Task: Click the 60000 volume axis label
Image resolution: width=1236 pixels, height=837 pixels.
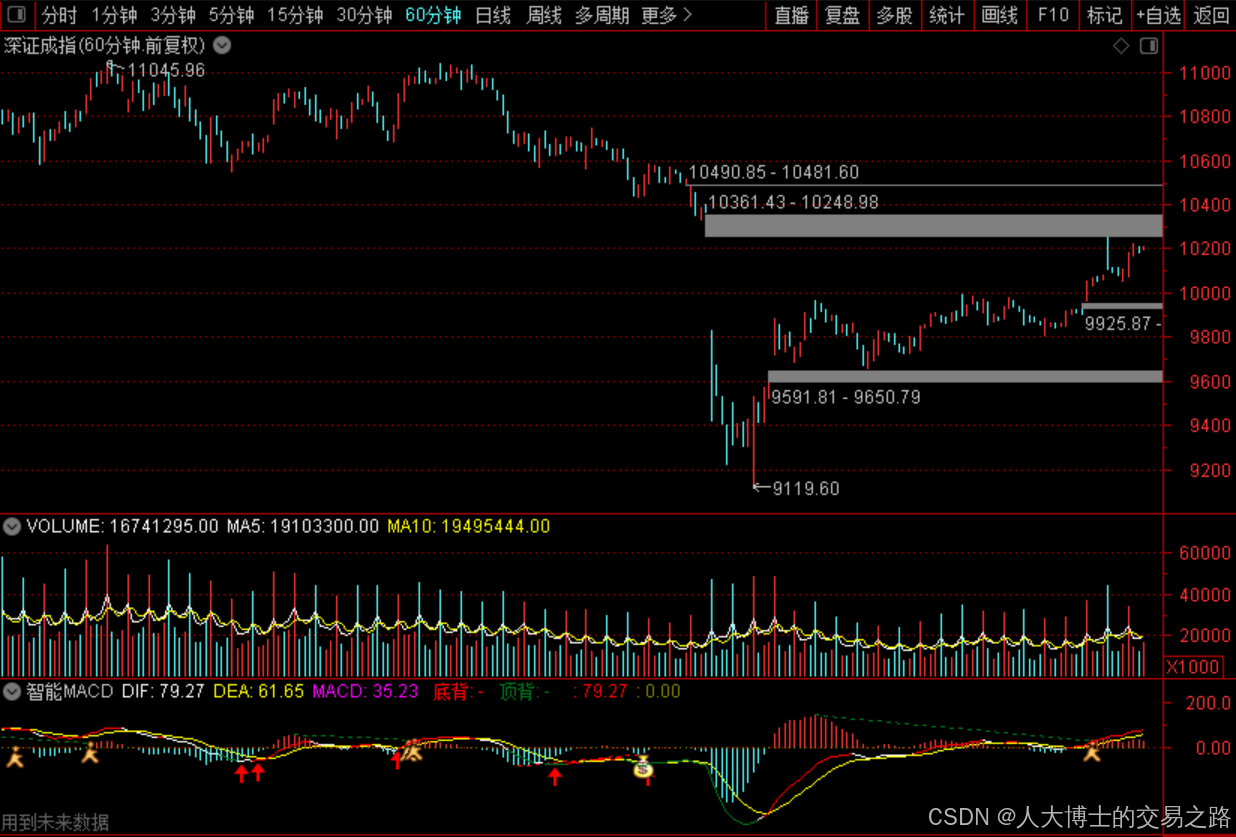Action: point(1204,553)
